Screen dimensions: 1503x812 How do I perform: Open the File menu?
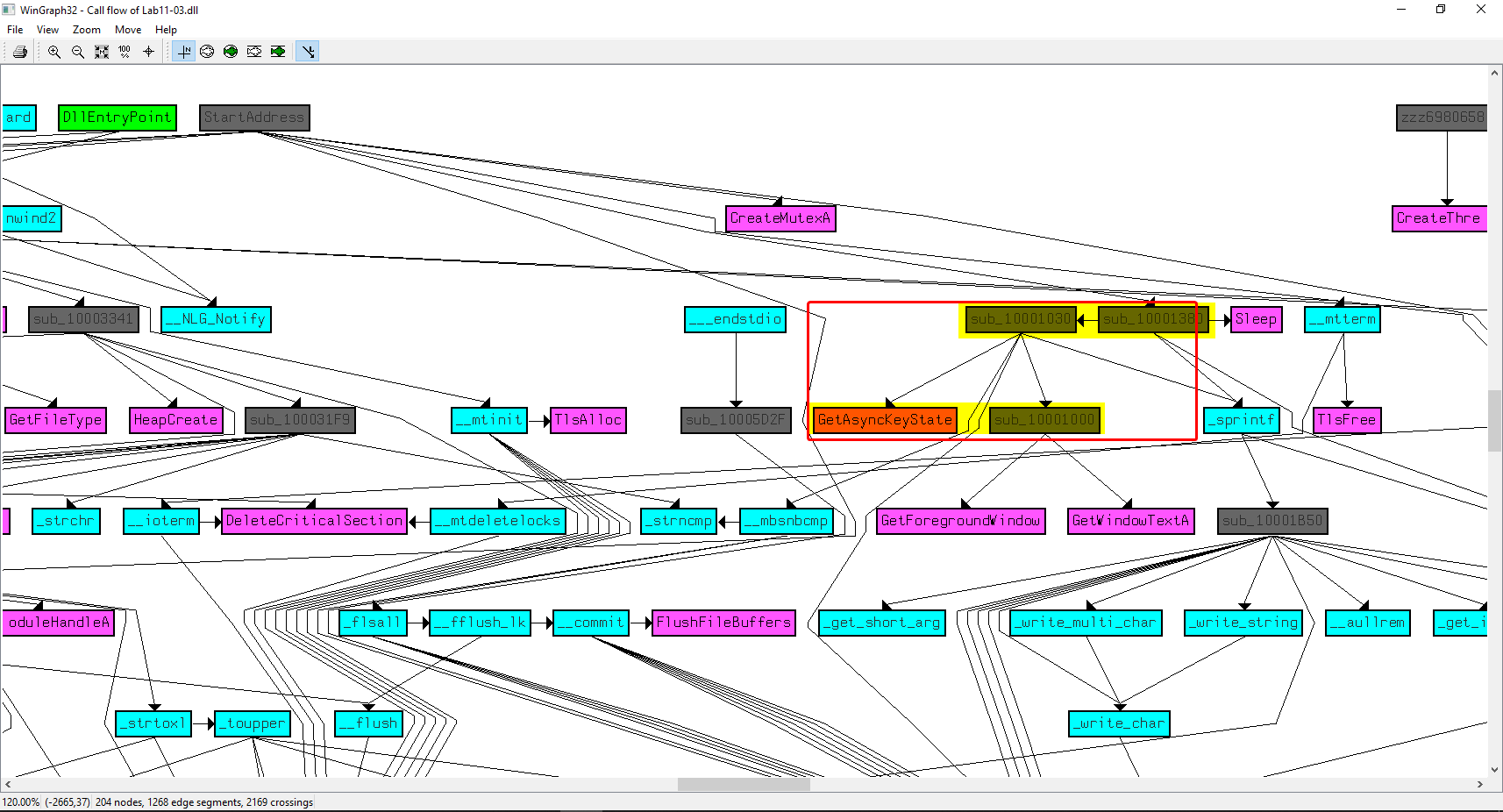[15, 30]
